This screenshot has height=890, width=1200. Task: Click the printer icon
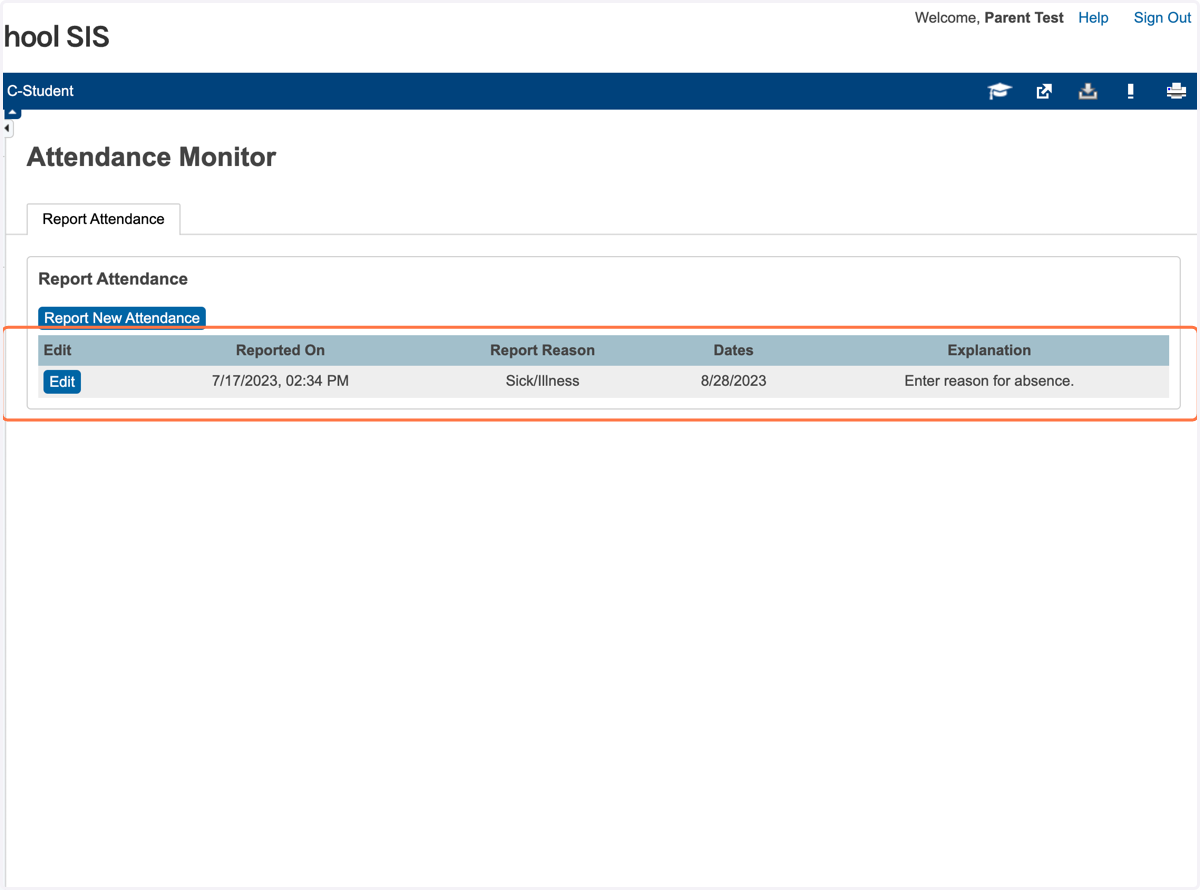click(x=1176, y=91)
